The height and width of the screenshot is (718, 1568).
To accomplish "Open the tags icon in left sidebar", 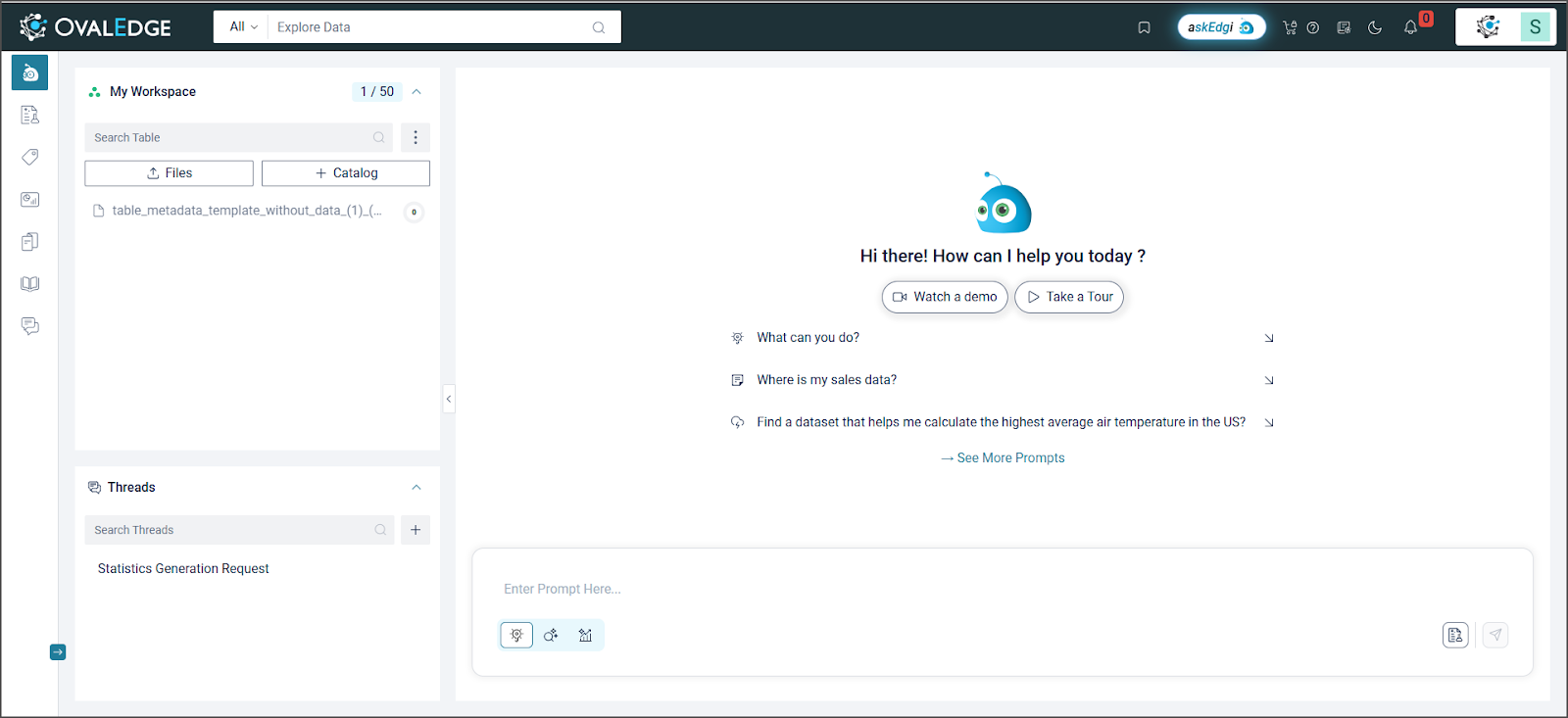I will (30, 157).
